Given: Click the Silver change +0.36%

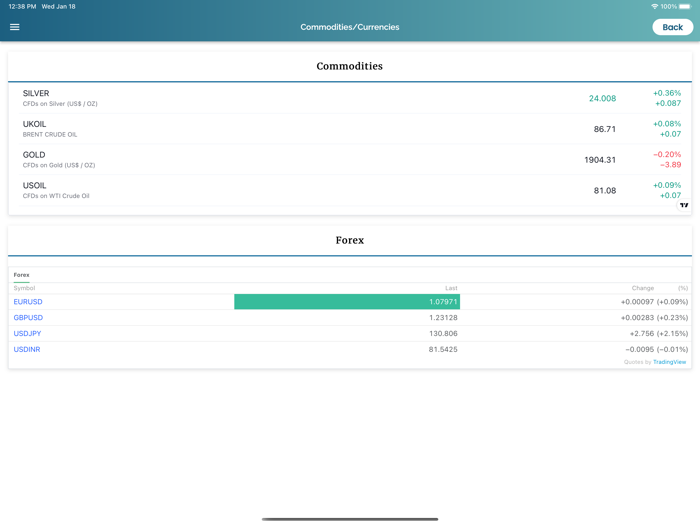Looking at the screenshot, I should point(667,93).
